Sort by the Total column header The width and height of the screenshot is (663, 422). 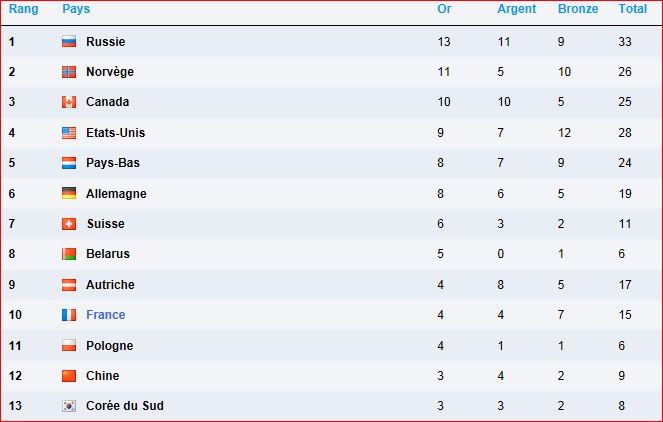click(633, 9)
